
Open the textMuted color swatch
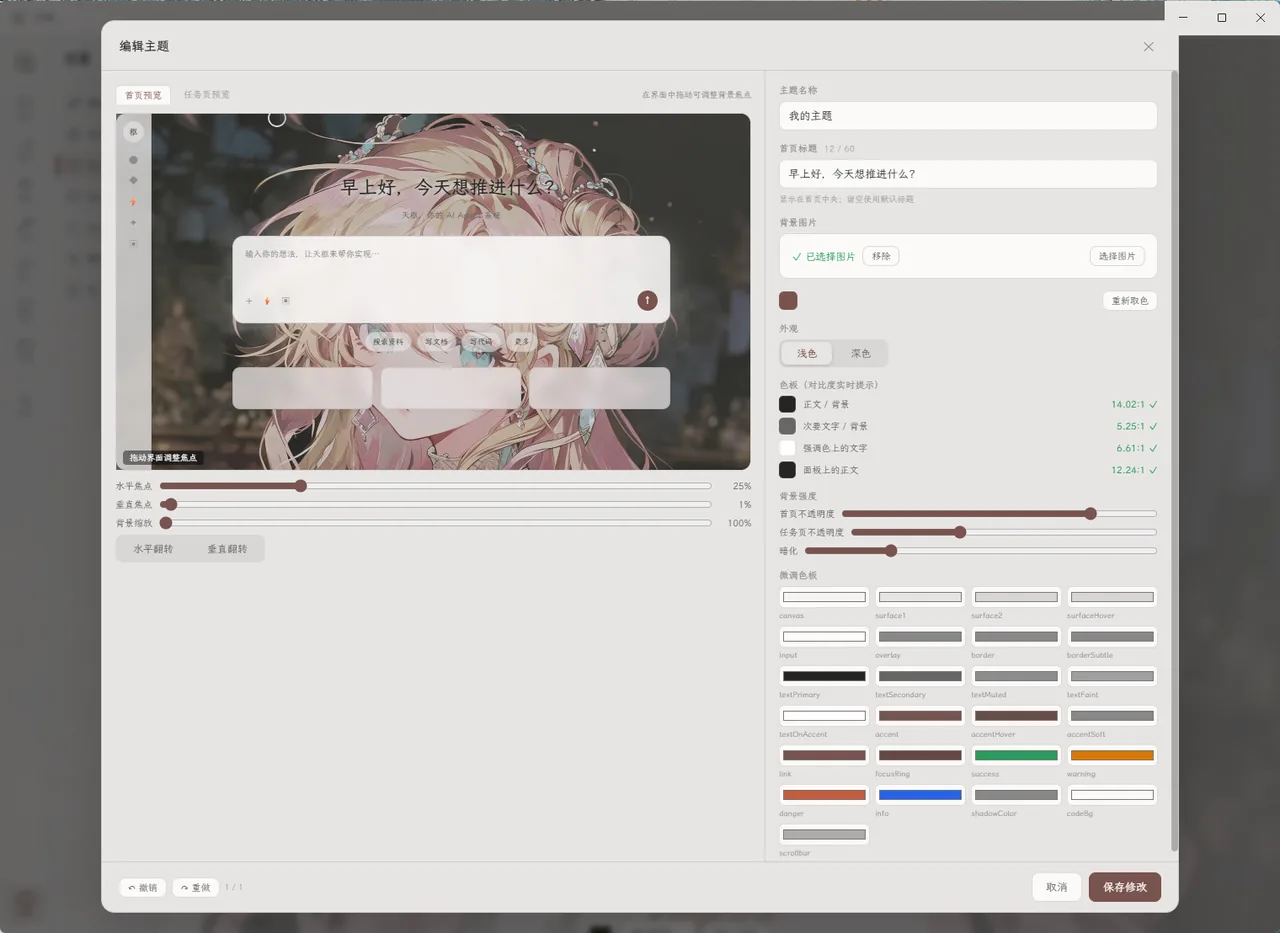point(1016,676)
